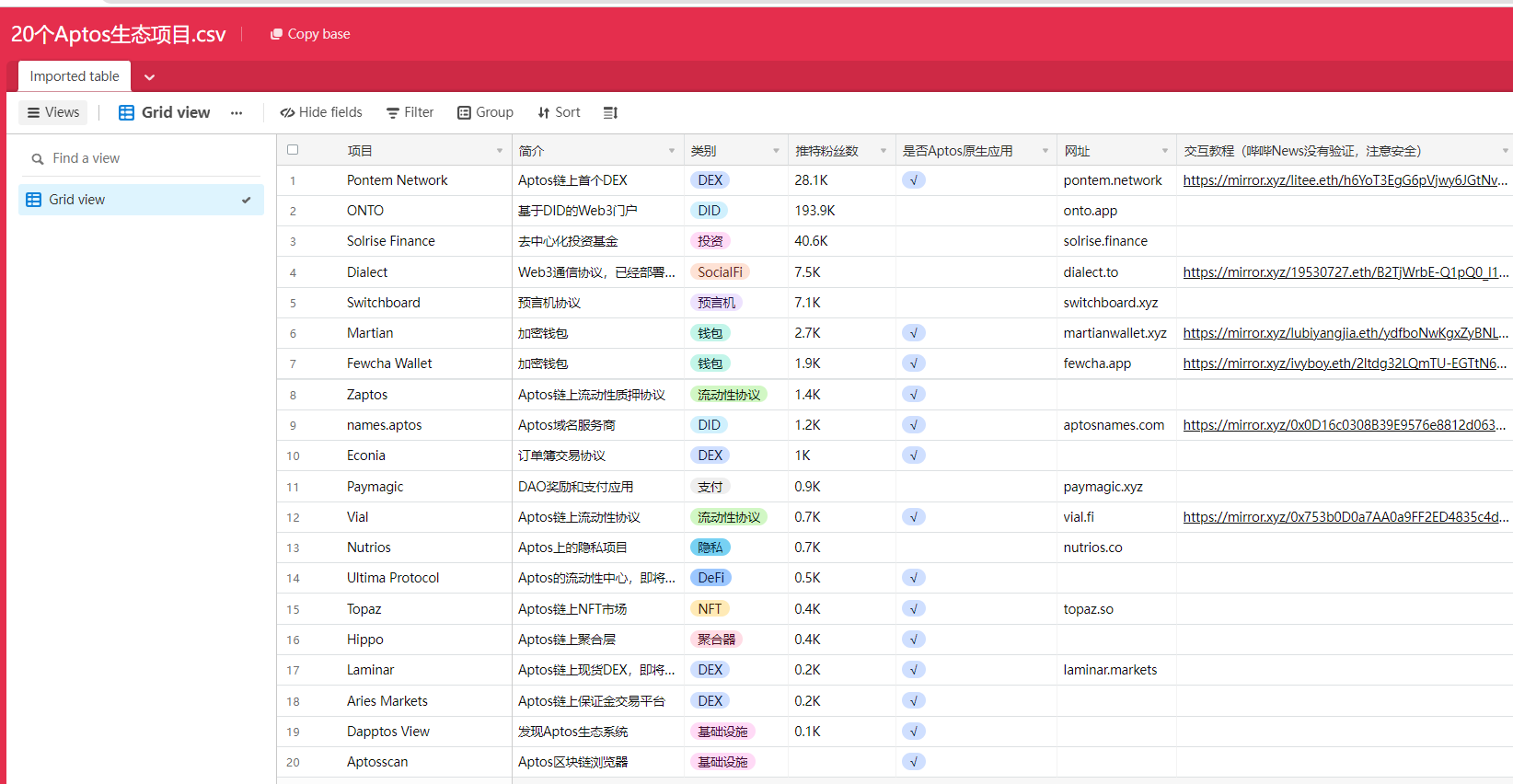The image size is (1513, 784).
Task: Click the laminar.markets website cell
Action: (1116, 670)
